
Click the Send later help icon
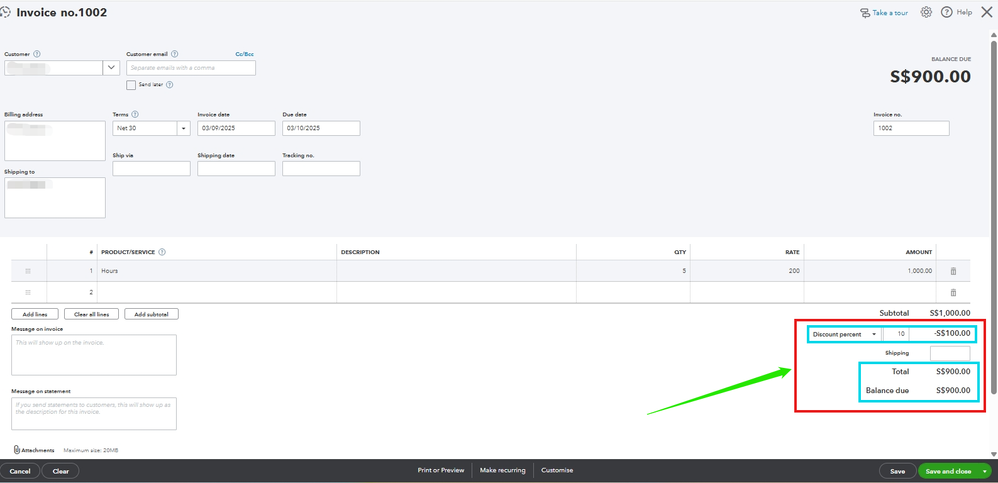tap(170, 84)
